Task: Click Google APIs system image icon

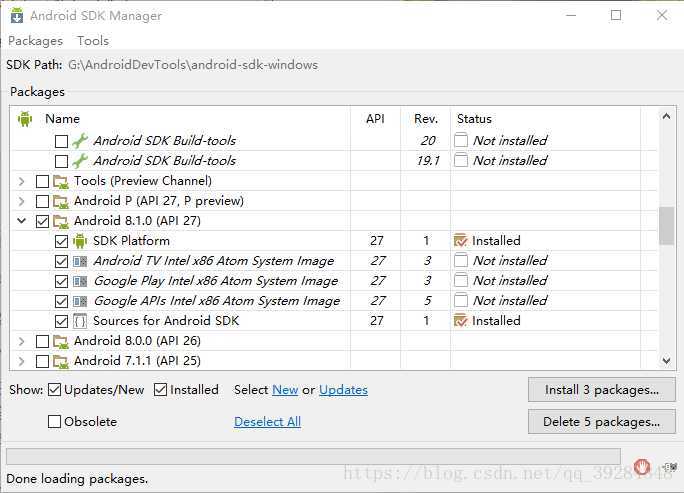Action: (x=80, y=301)
